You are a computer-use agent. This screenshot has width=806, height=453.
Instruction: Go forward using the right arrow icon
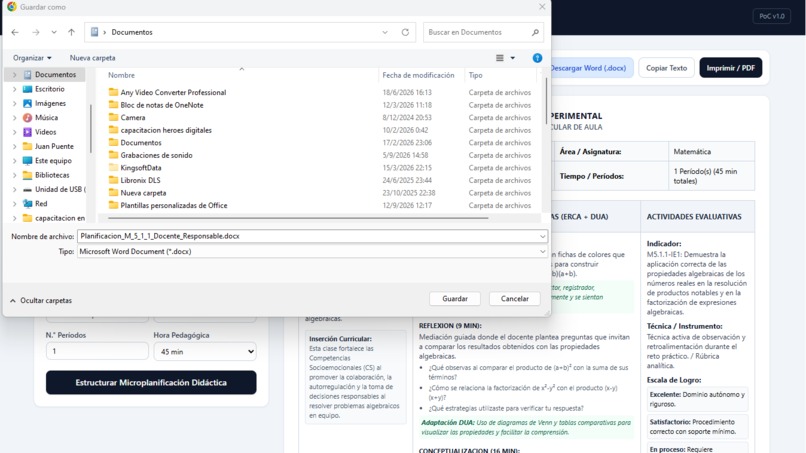pyautogui.click(x=35, y=32)
